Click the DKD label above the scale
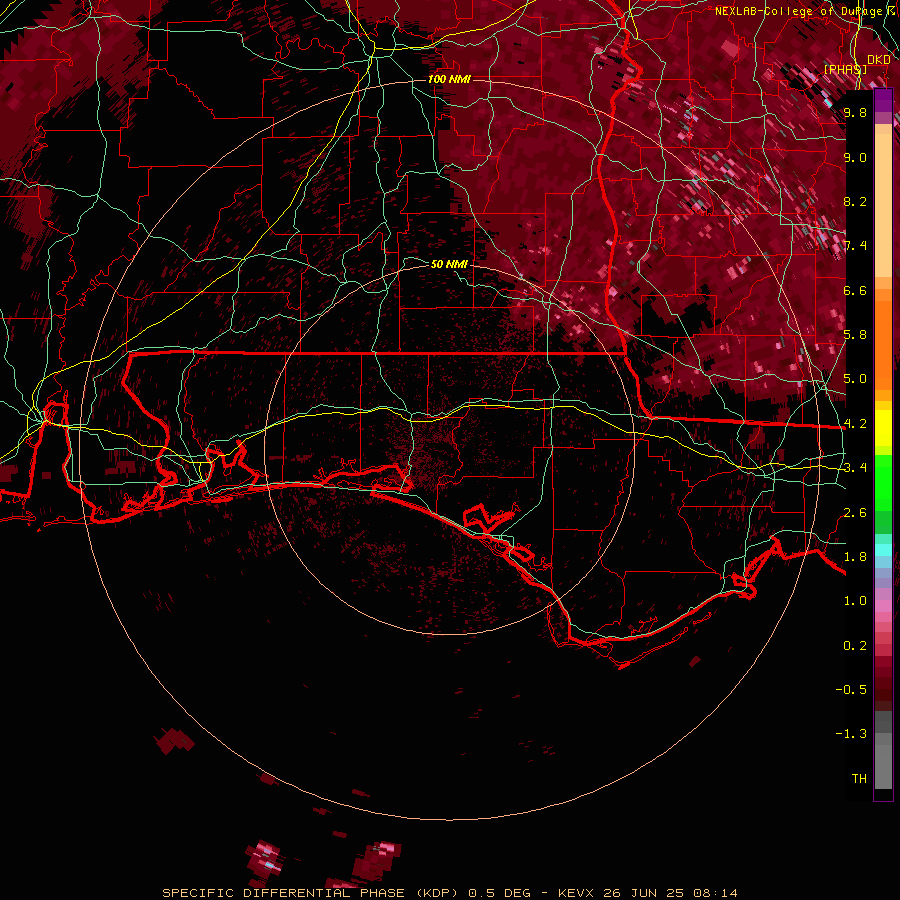The height and width of the screenshot is (900, 900). click(878, 60)
